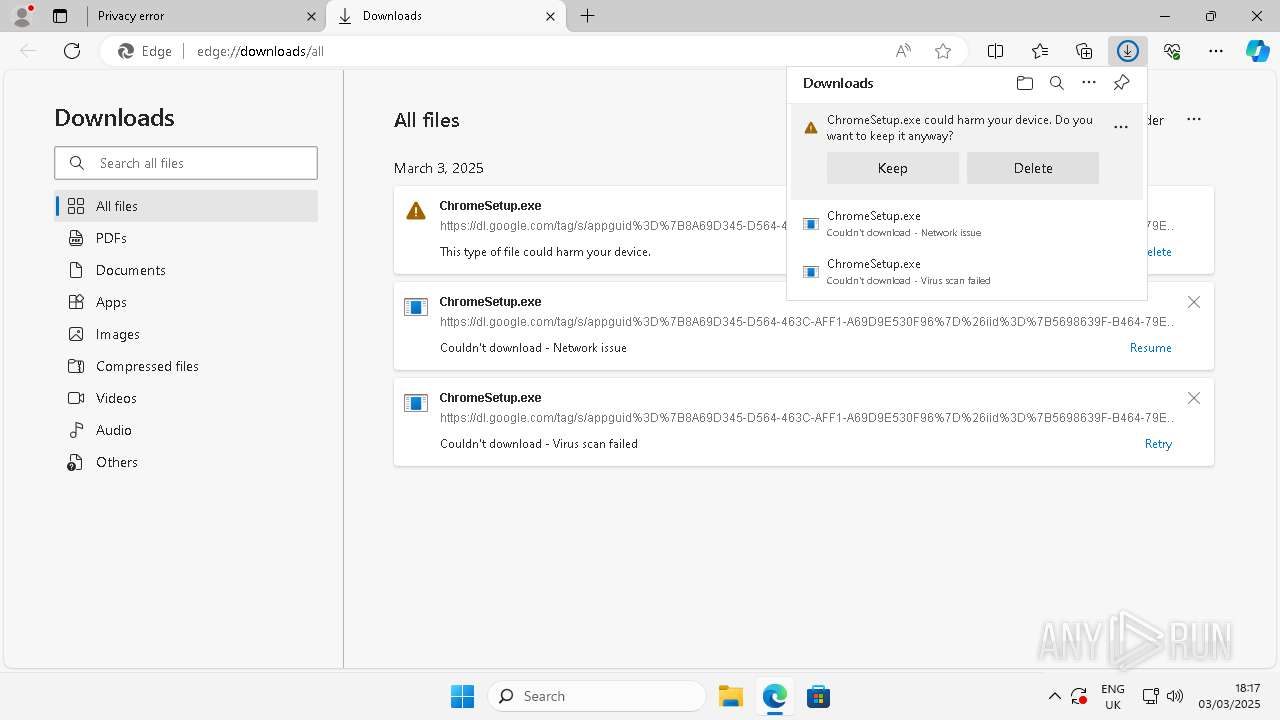Click the Delete button in flyout
The width and height of the screenshot is (1280, 720).
[1033, 168]
